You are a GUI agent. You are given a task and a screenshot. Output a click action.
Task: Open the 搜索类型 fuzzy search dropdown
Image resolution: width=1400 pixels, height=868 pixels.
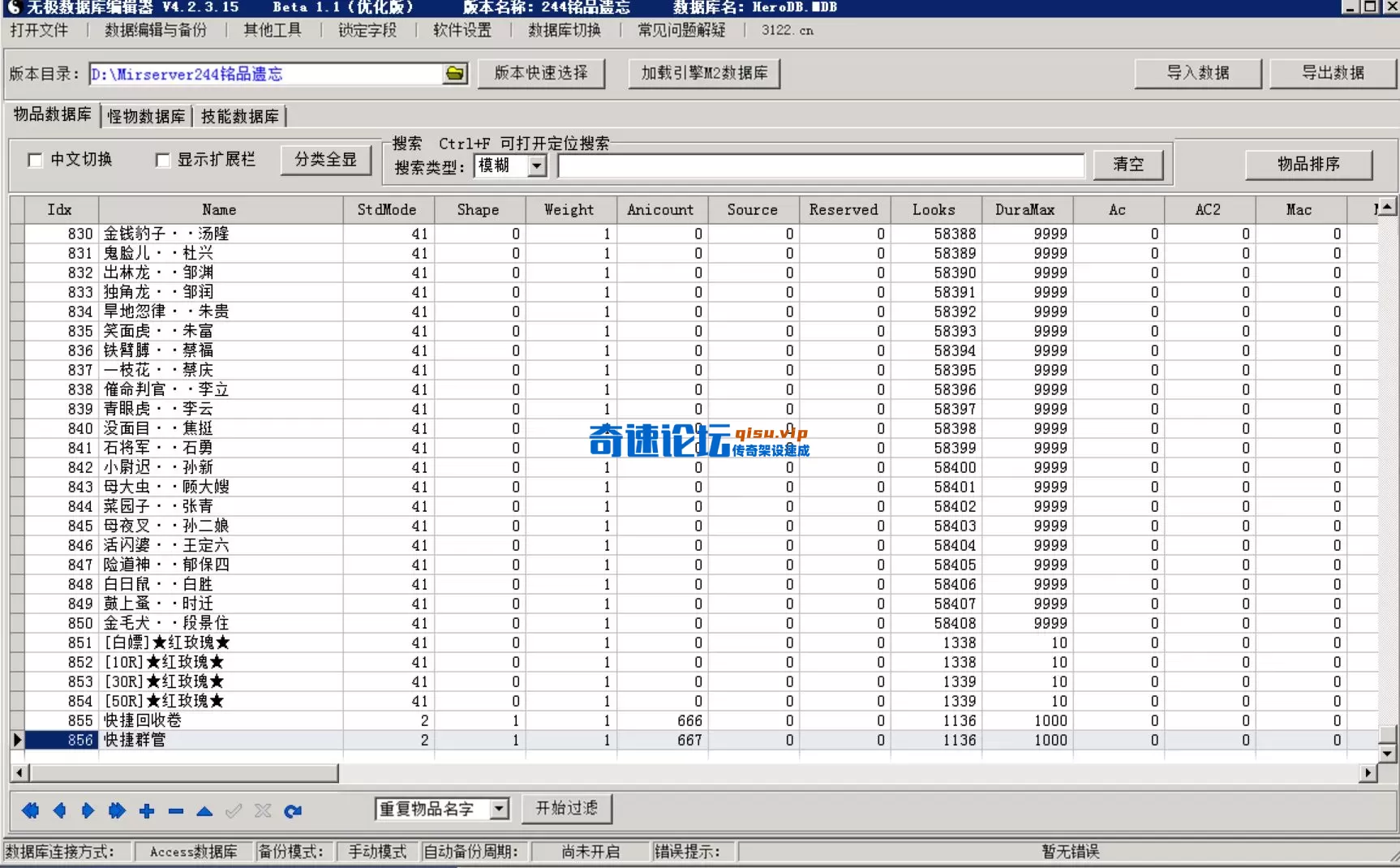click(x=536, y=165)
